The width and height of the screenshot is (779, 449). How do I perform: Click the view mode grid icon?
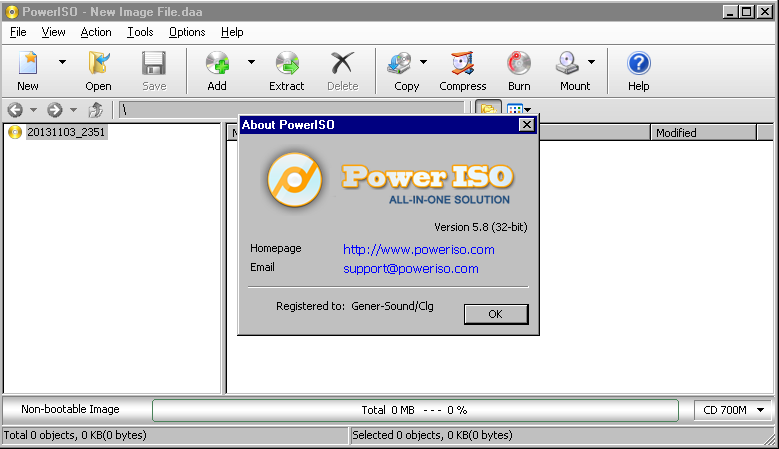click(x=515, y=108)
